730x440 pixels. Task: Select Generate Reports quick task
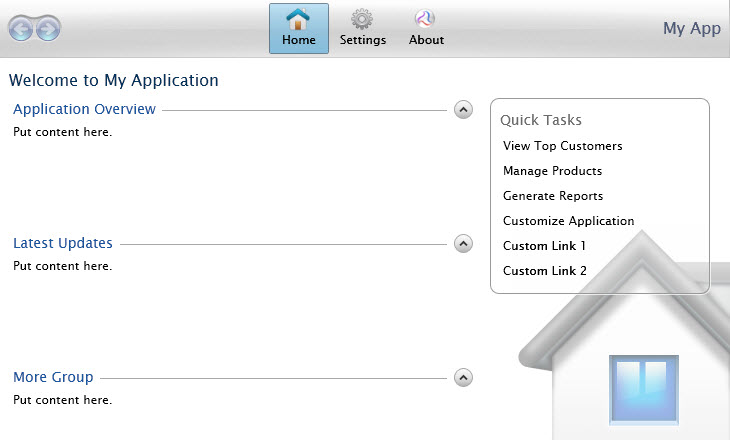(x=553, y=196)
